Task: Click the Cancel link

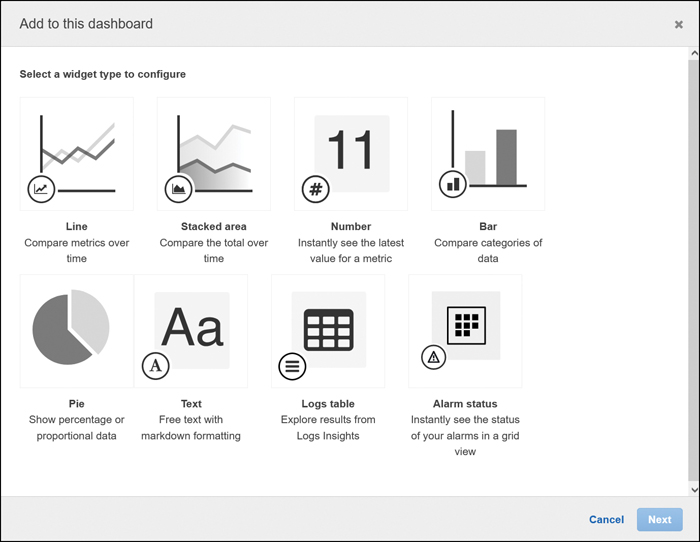Action: [x=606, y=520]
